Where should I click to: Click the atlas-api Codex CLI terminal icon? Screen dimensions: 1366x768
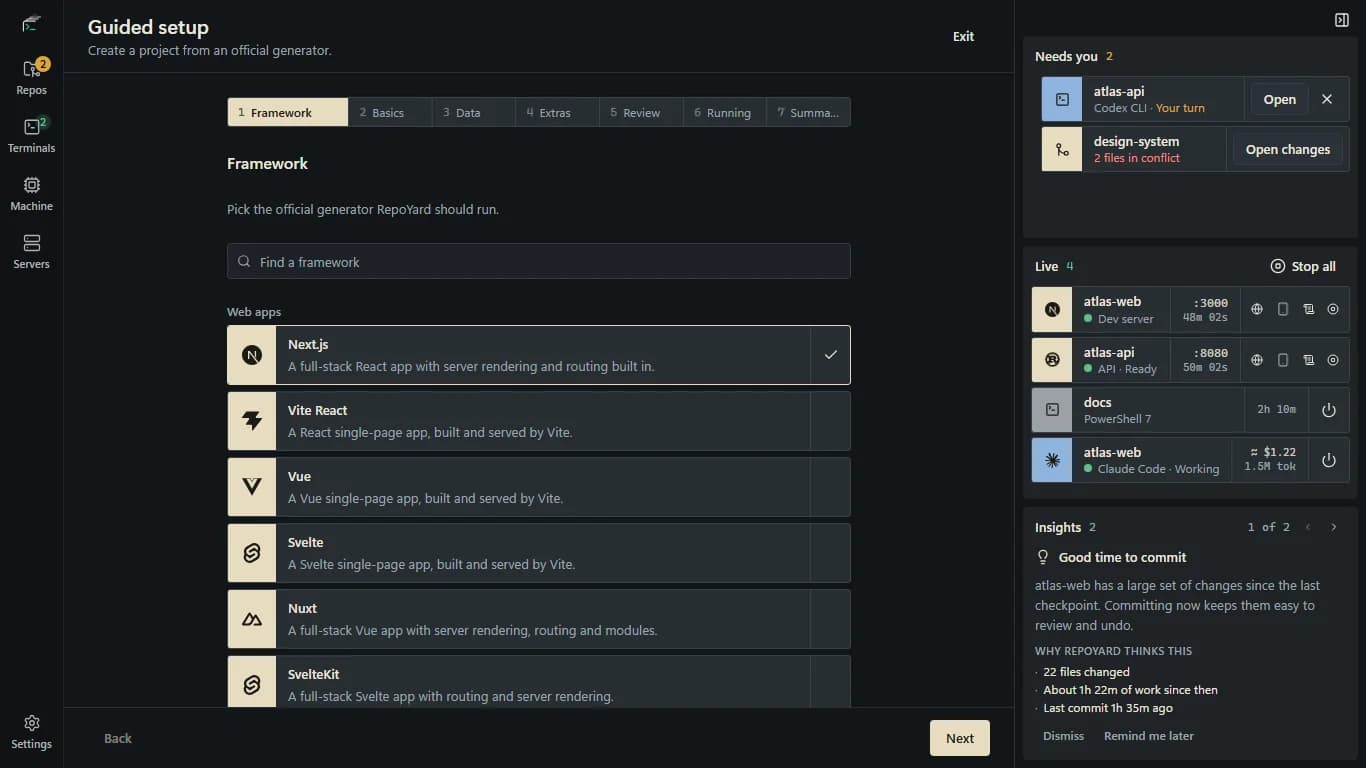click(x=1062, y=99)
